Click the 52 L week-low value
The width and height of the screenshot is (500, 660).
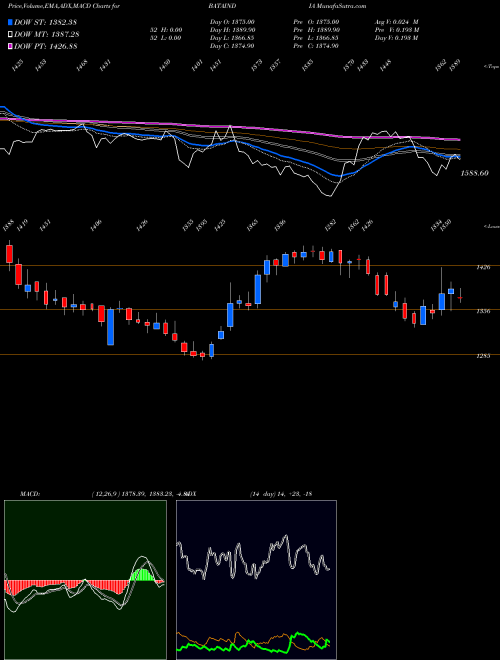click(176, 38)
